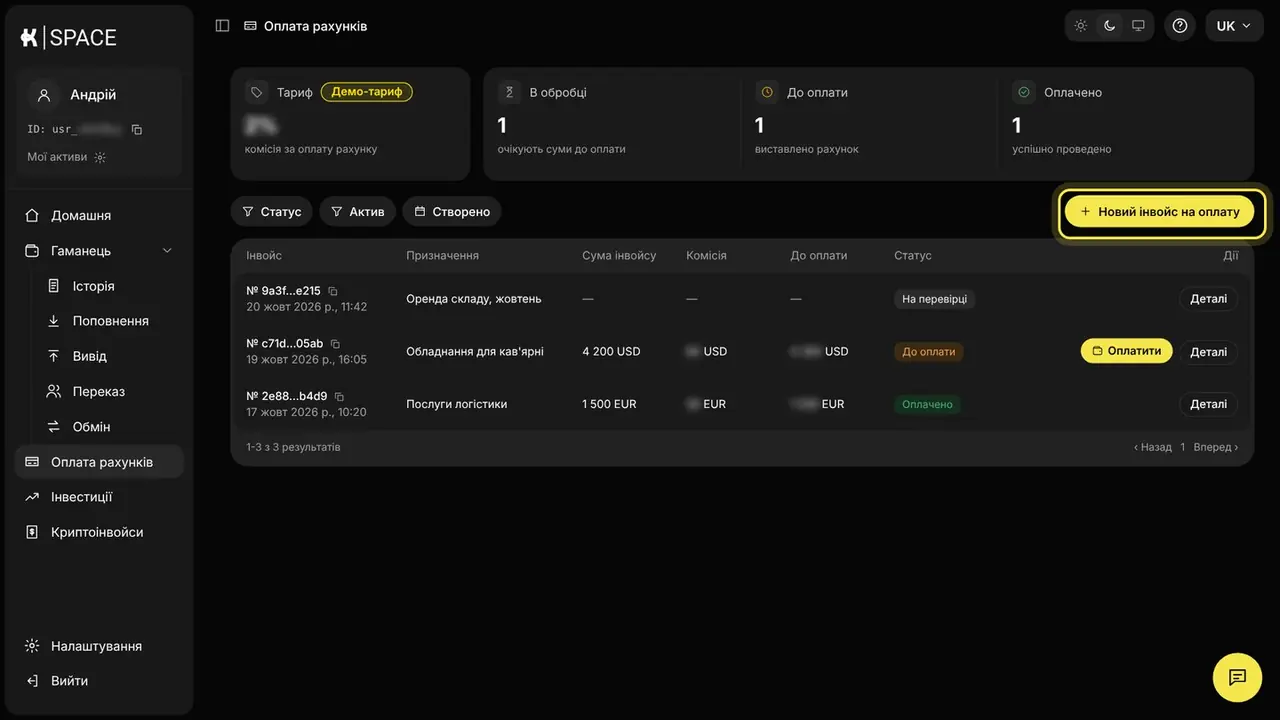Viewport: 1280px width, 720px height.
Task: Click the K SPACE logo
Action: (x=68, y=38)
